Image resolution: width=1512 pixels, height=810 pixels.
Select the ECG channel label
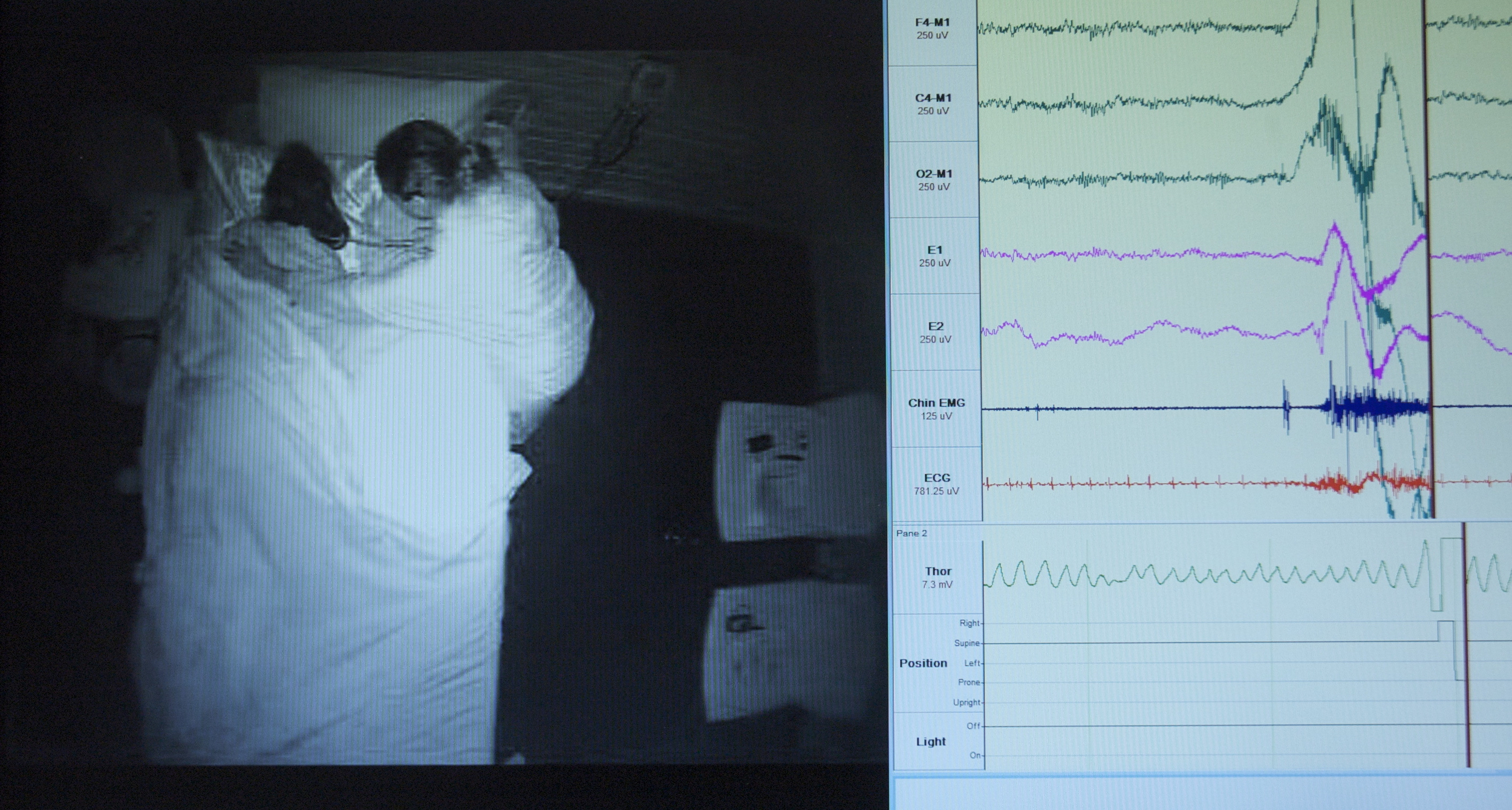(936, 478)
